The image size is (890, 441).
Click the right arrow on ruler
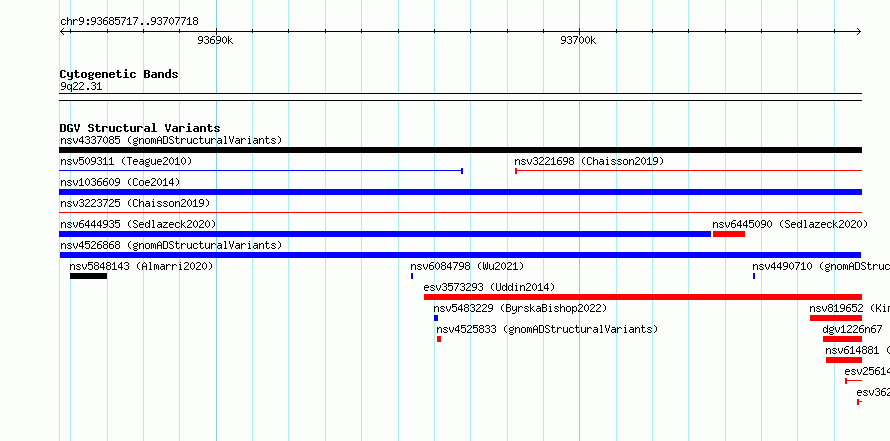858,32
